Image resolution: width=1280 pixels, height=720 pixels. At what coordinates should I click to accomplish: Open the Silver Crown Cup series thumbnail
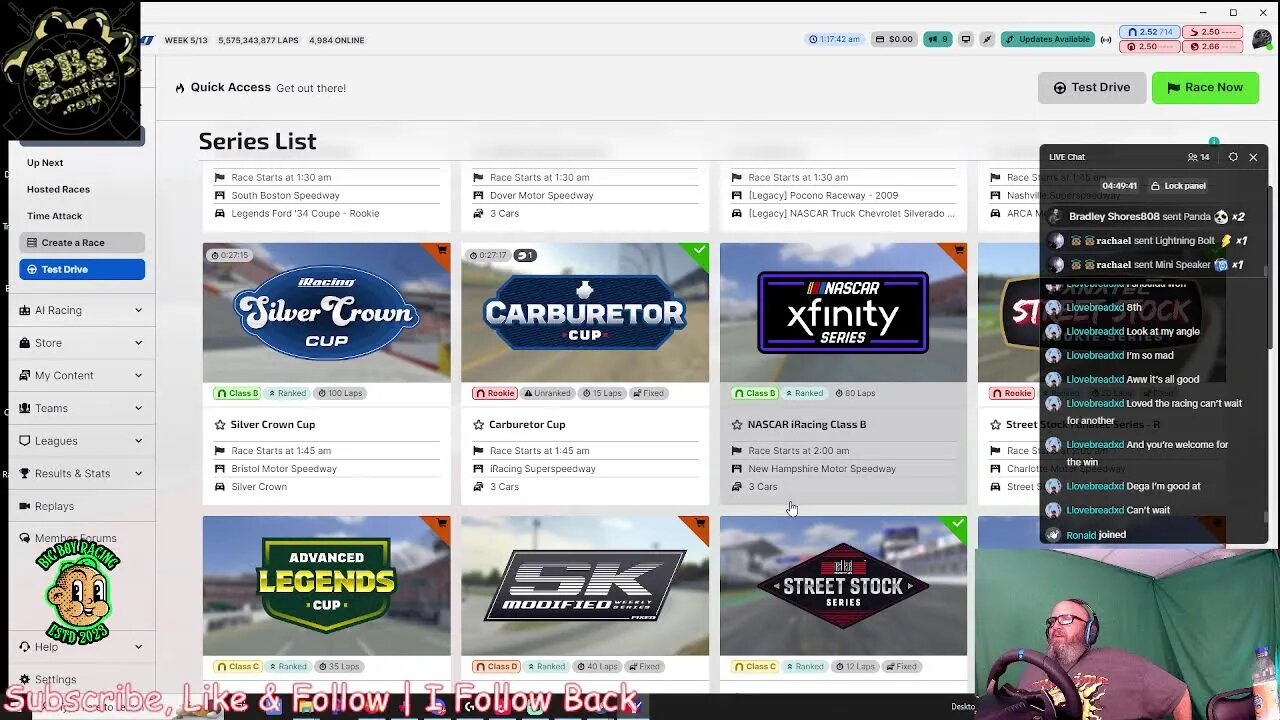pyautogui.click(x=326, y=312)
